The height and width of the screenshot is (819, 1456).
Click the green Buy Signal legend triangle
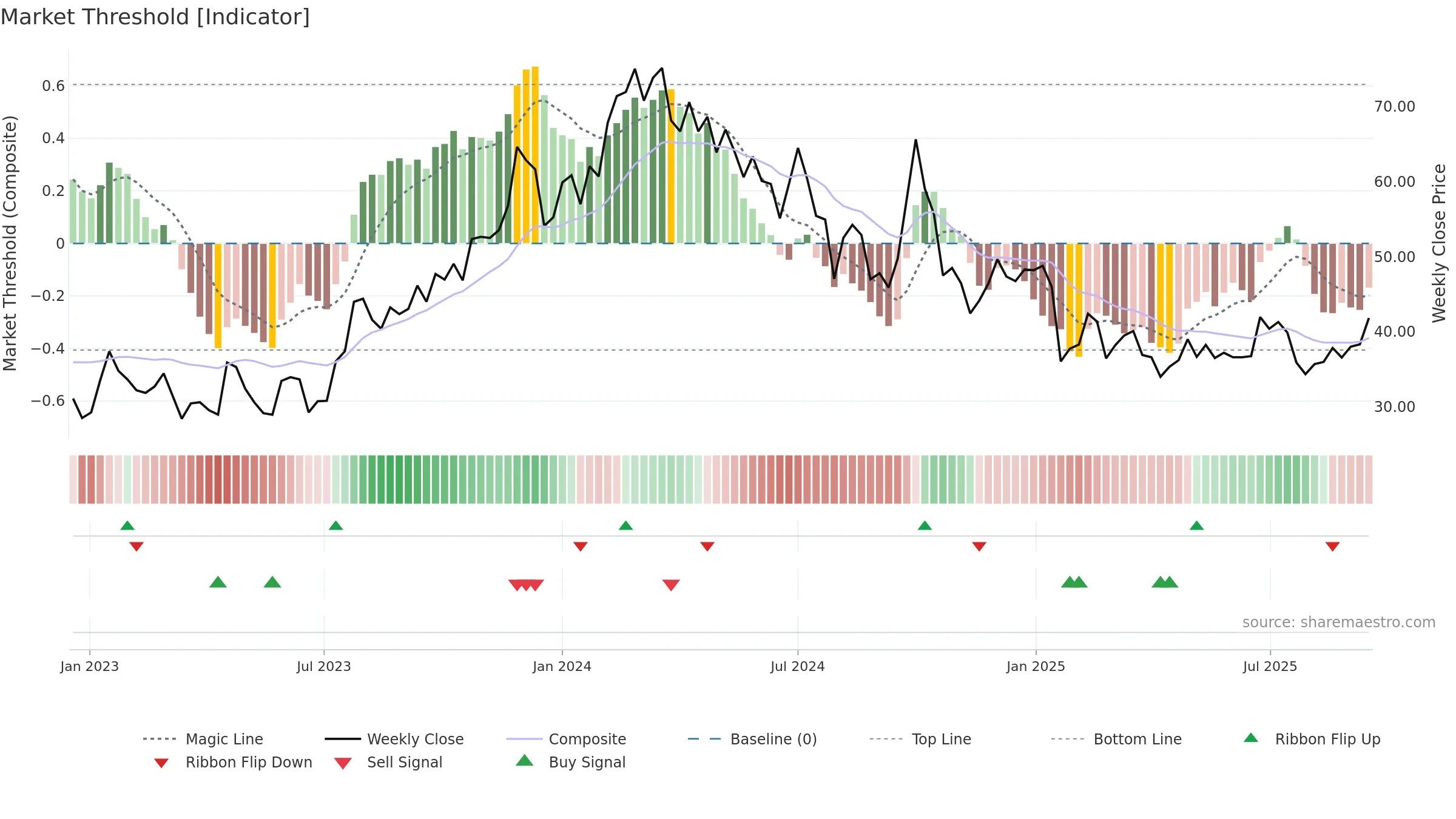pos(524,761)
